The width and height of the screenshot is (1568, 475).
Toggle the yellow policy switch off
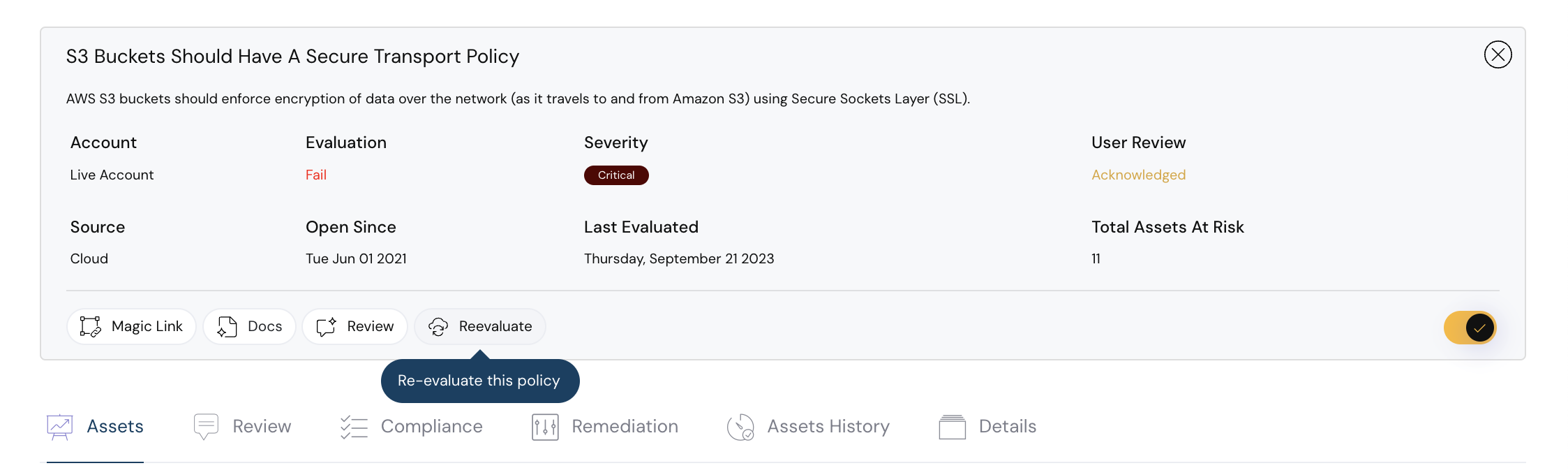click(x=1470, y=328)
